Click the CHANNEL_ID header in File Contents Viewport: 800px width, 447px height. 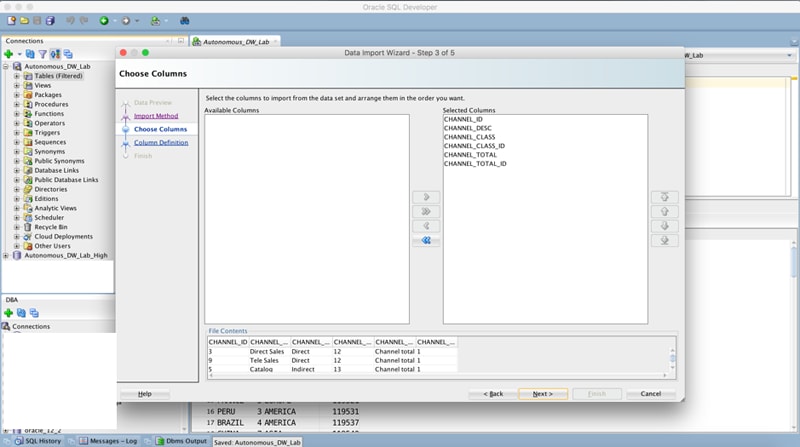[228, 342]
